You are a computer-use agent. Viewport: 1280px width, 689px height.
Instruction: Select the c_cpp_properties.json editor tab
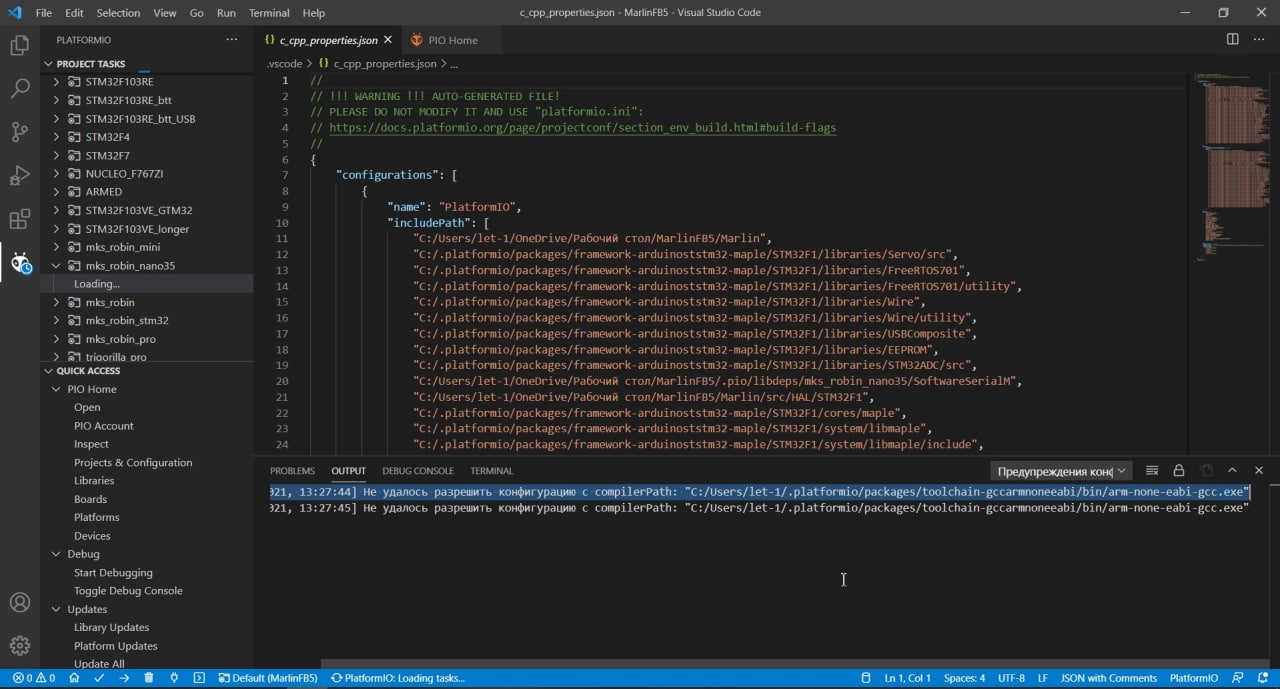pos(329,40)
